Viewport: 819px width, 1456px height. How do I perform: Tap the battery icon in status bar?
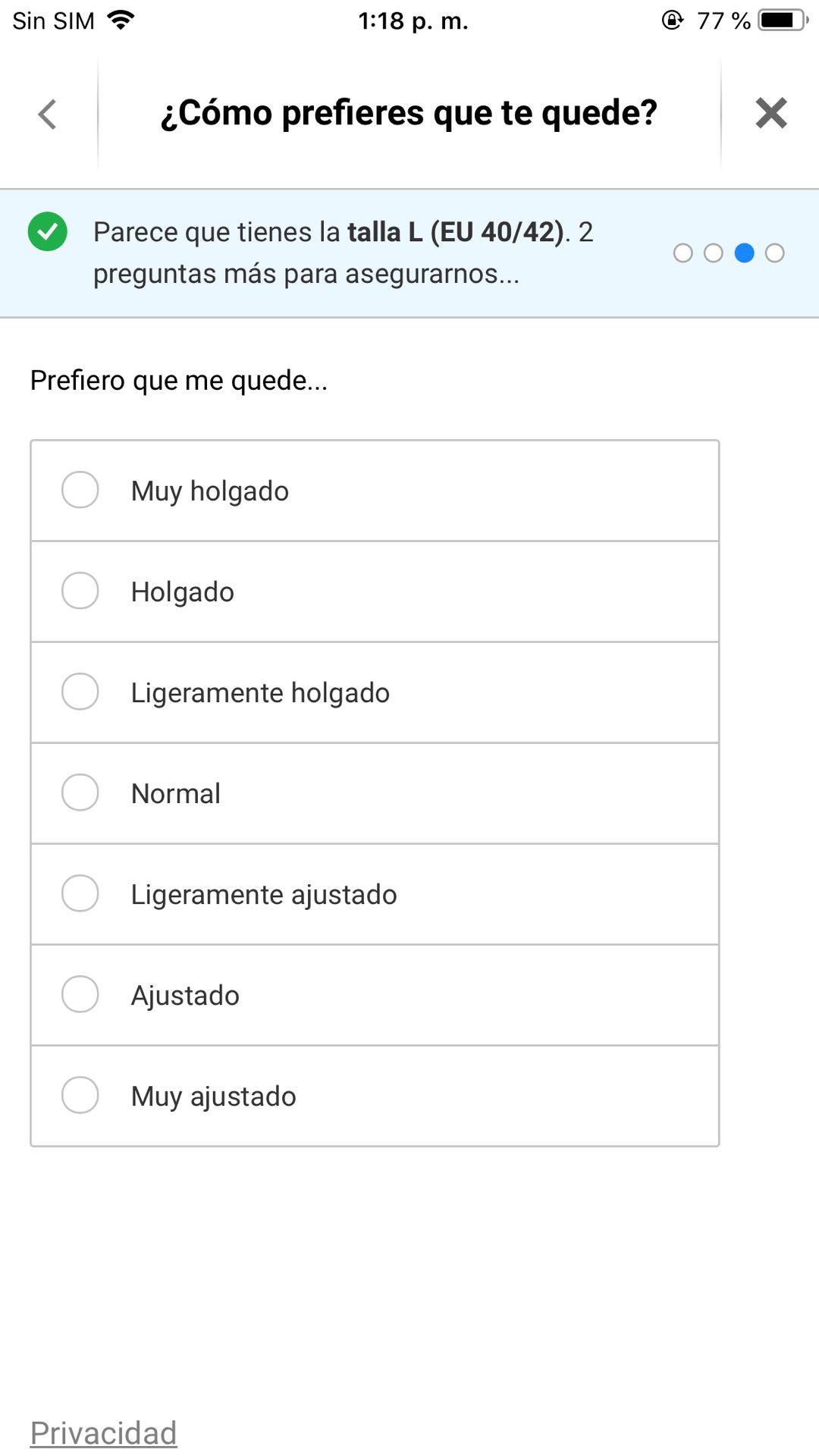point(783,20)
